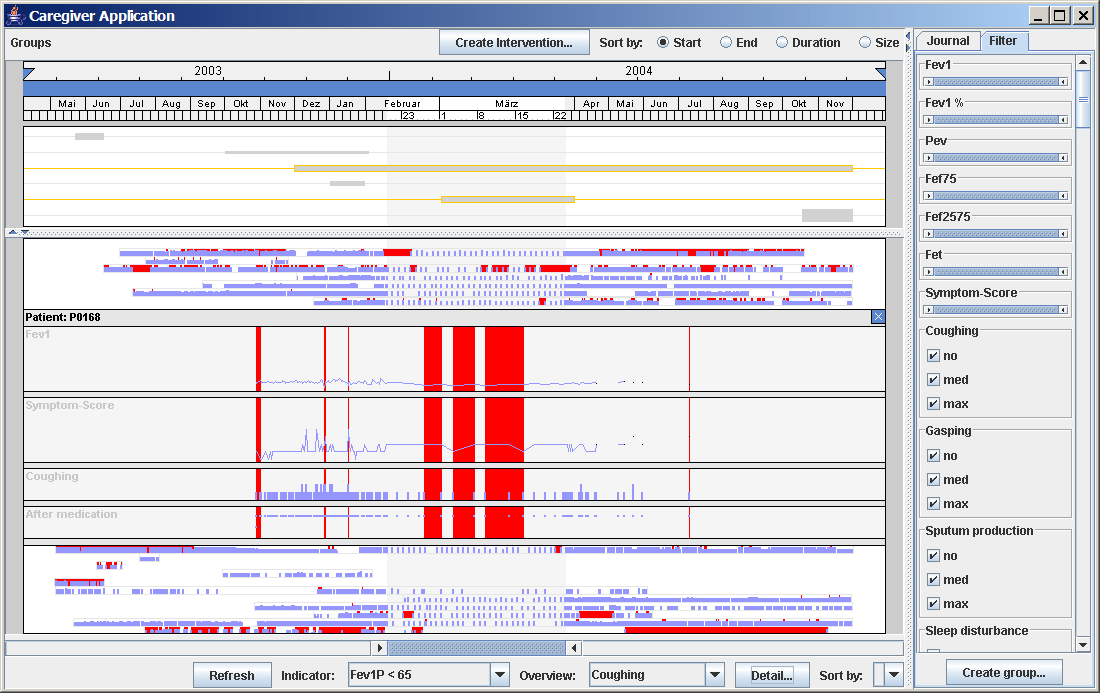Open the Overview dropdown set to Coughing
Image resolution: width=1100 pixels, height=693 pixels.
[x=714, y=675]
